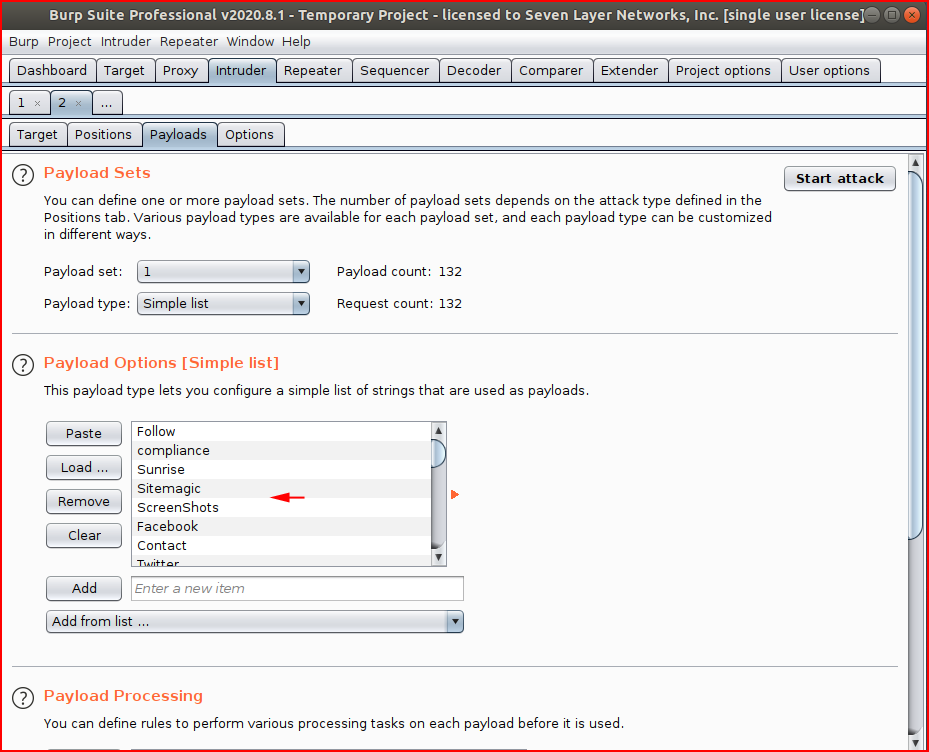Viewport: 929px width, 752px height.
Task: Select 'Sitemagic' in the payload list
Action: (281, 488)
